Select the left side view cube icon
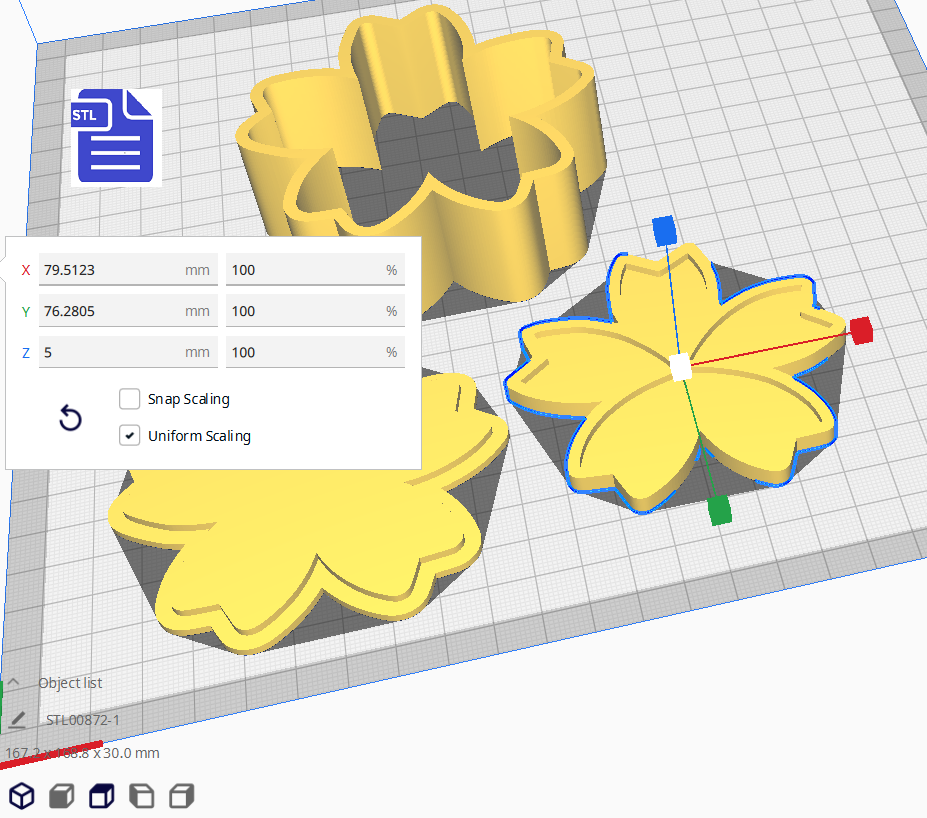 (142, 796)
